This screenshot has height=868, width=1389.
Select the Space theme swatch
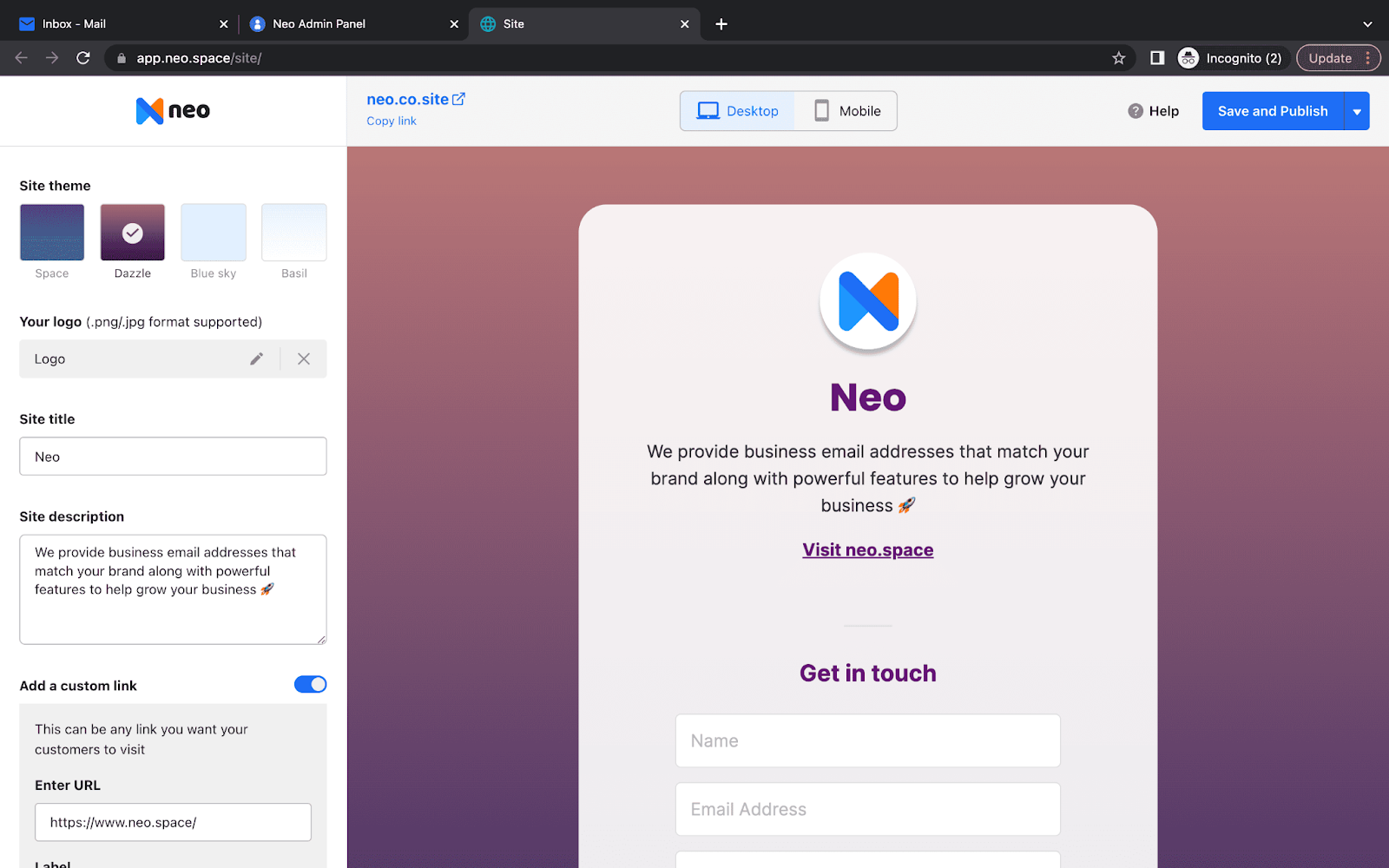52,232
